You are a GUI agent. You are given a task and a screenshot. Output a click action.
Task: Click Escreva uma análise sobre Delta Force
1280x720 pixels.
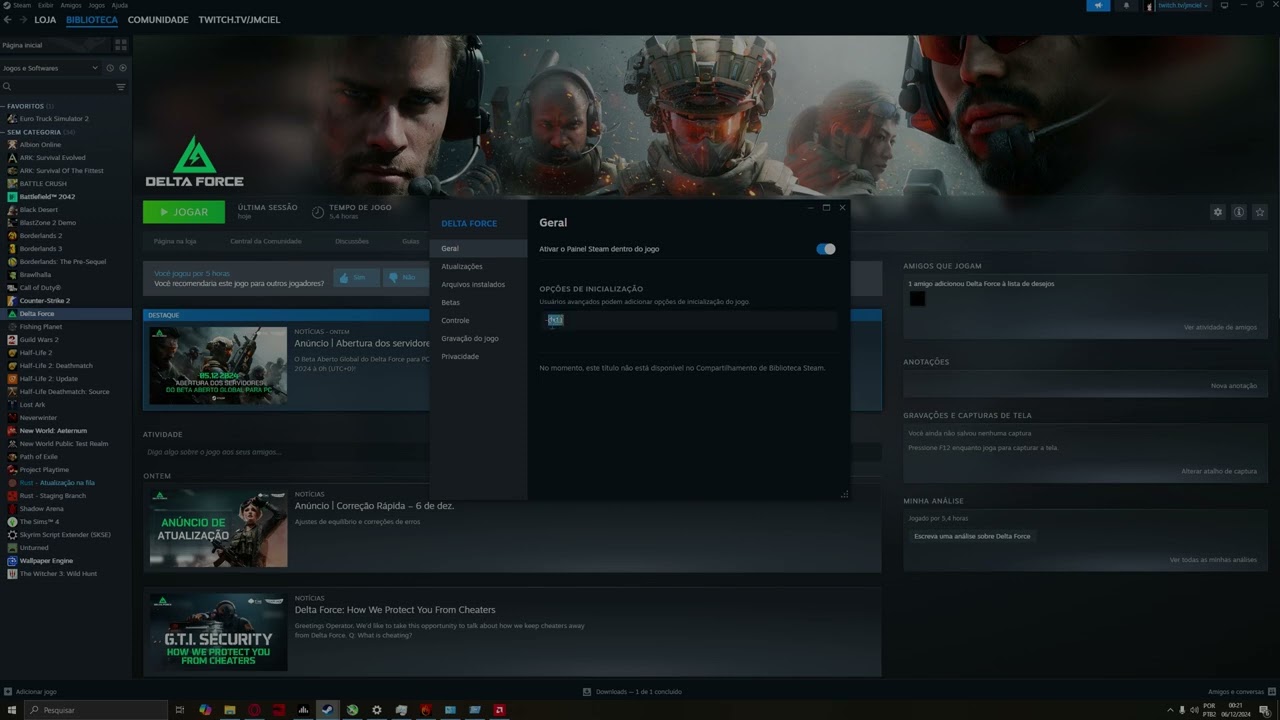[972, 537]
